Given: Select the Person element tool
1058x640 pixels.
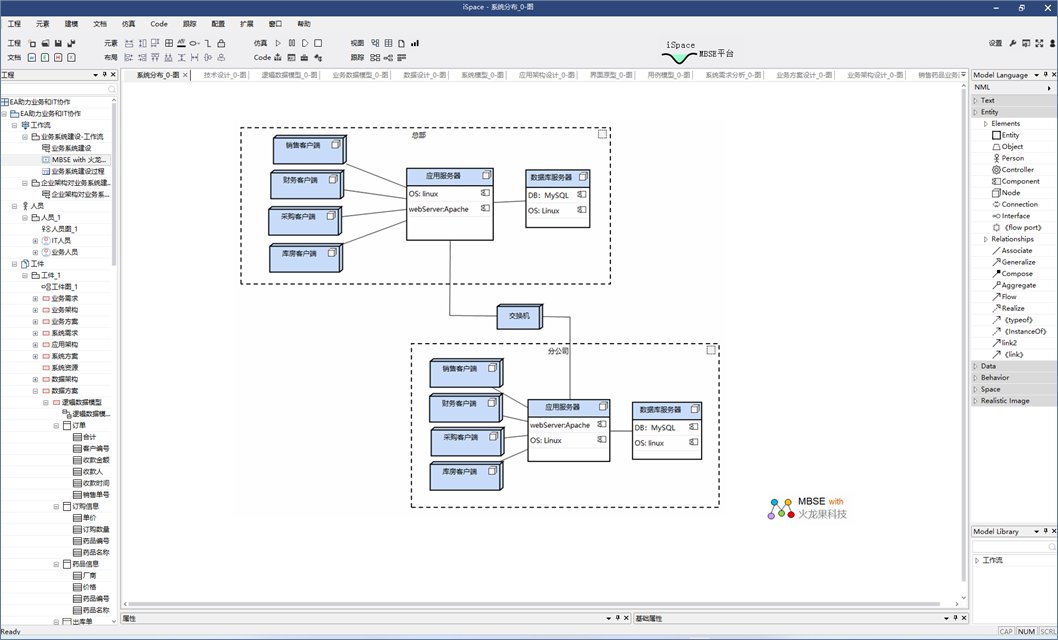Looking at the screenshot, I should (x=1012, y=158).
